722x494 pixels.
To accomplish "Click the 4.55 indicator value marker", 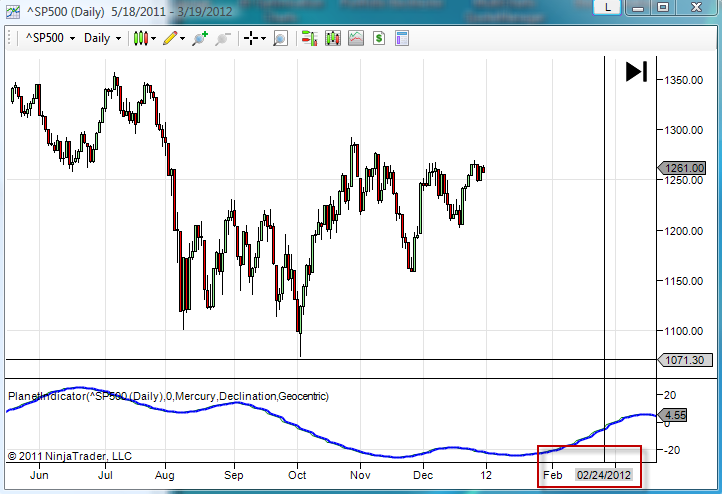I will coord(673,415).
